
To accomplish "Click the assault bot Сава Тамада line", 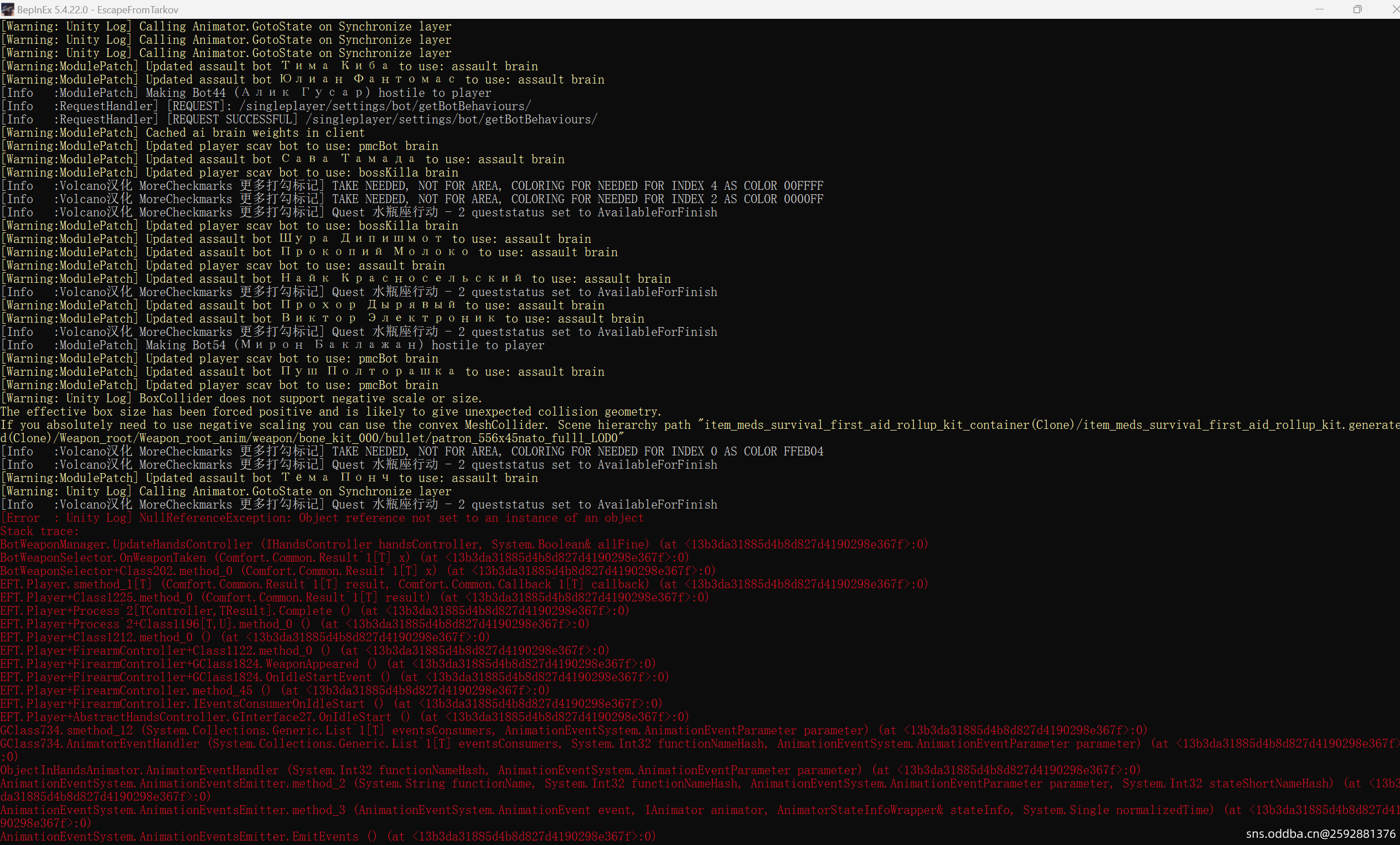I will pos(282,159).
